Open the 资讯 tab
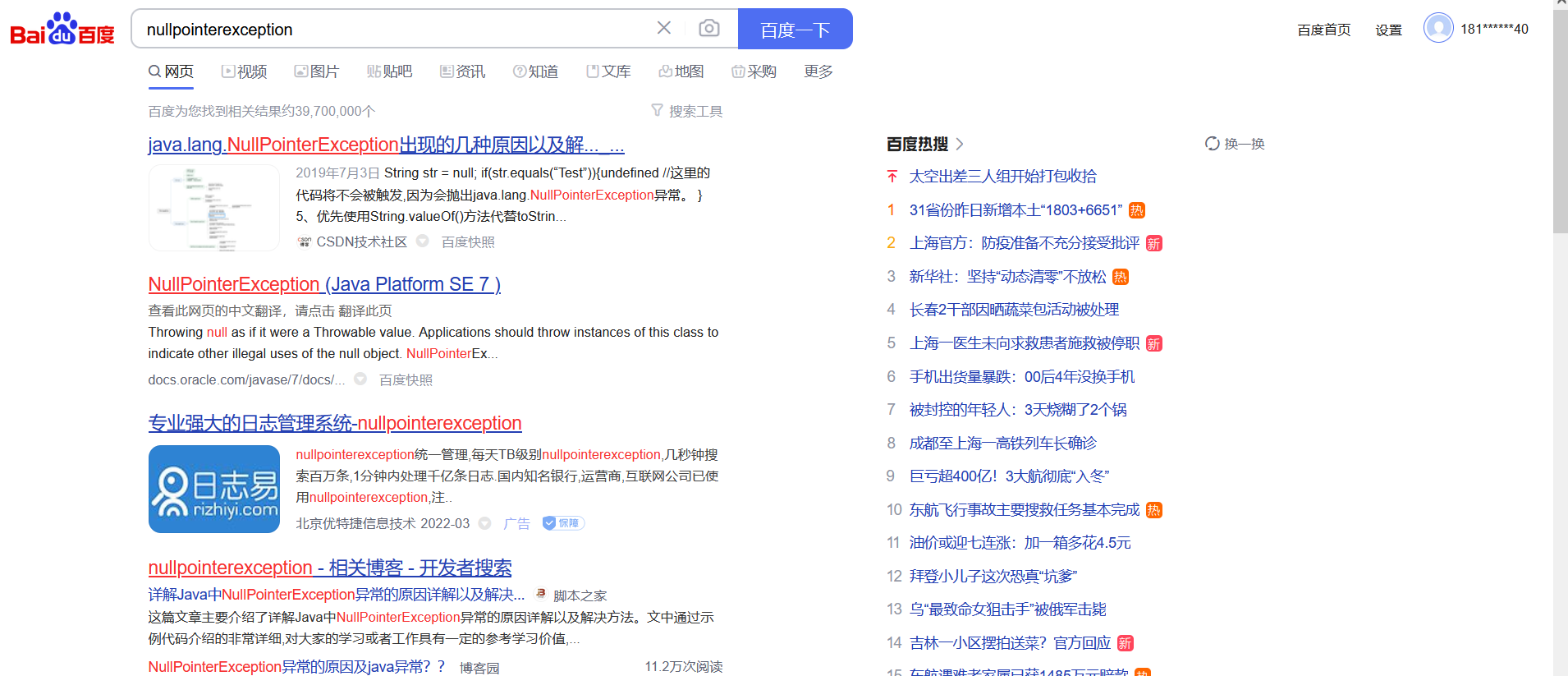This screenshot has height=676, width=1568. tap(463, 71)
